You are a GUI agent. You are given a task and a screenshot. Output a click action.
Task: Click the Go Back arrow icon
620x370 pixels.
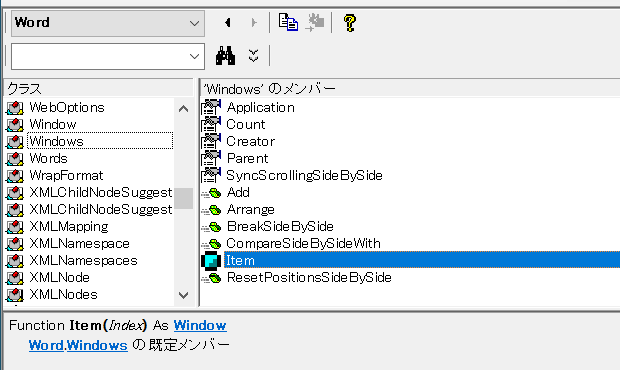pos(228,23)
